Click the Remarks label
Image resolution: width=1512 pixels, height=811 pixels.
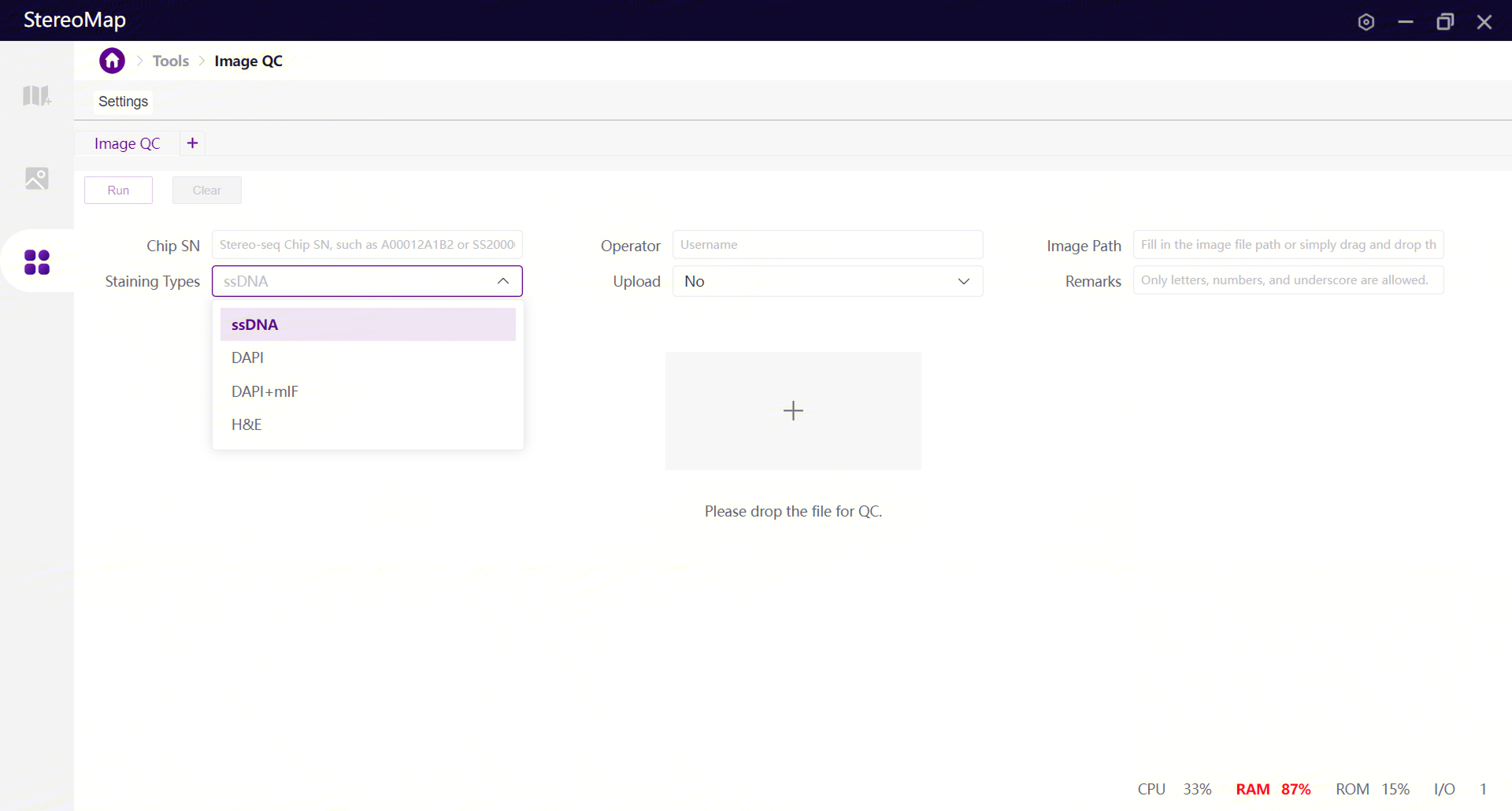pos(1093,281)
